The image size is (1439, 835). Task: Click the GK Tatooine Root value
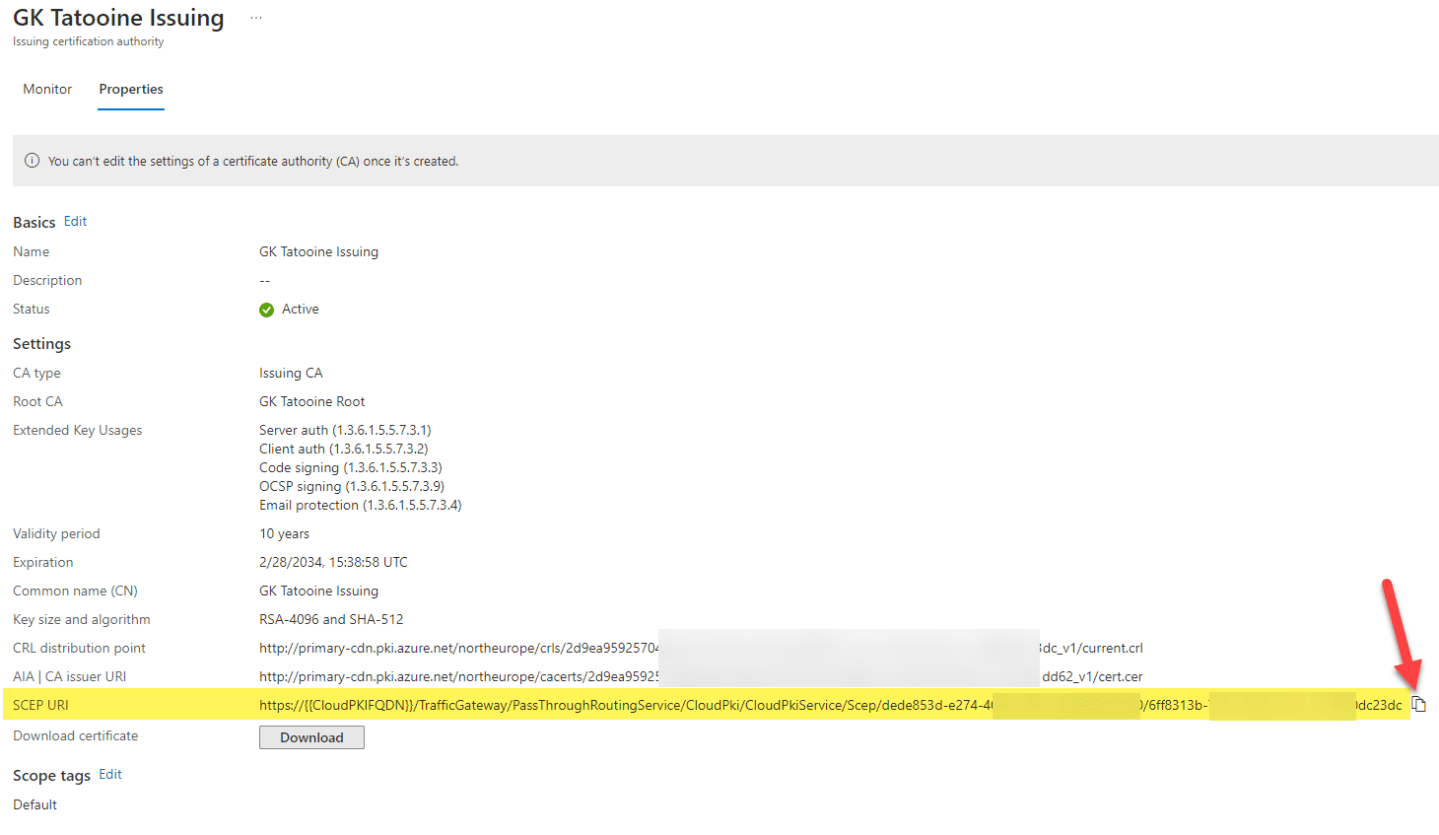click(312, 401)
